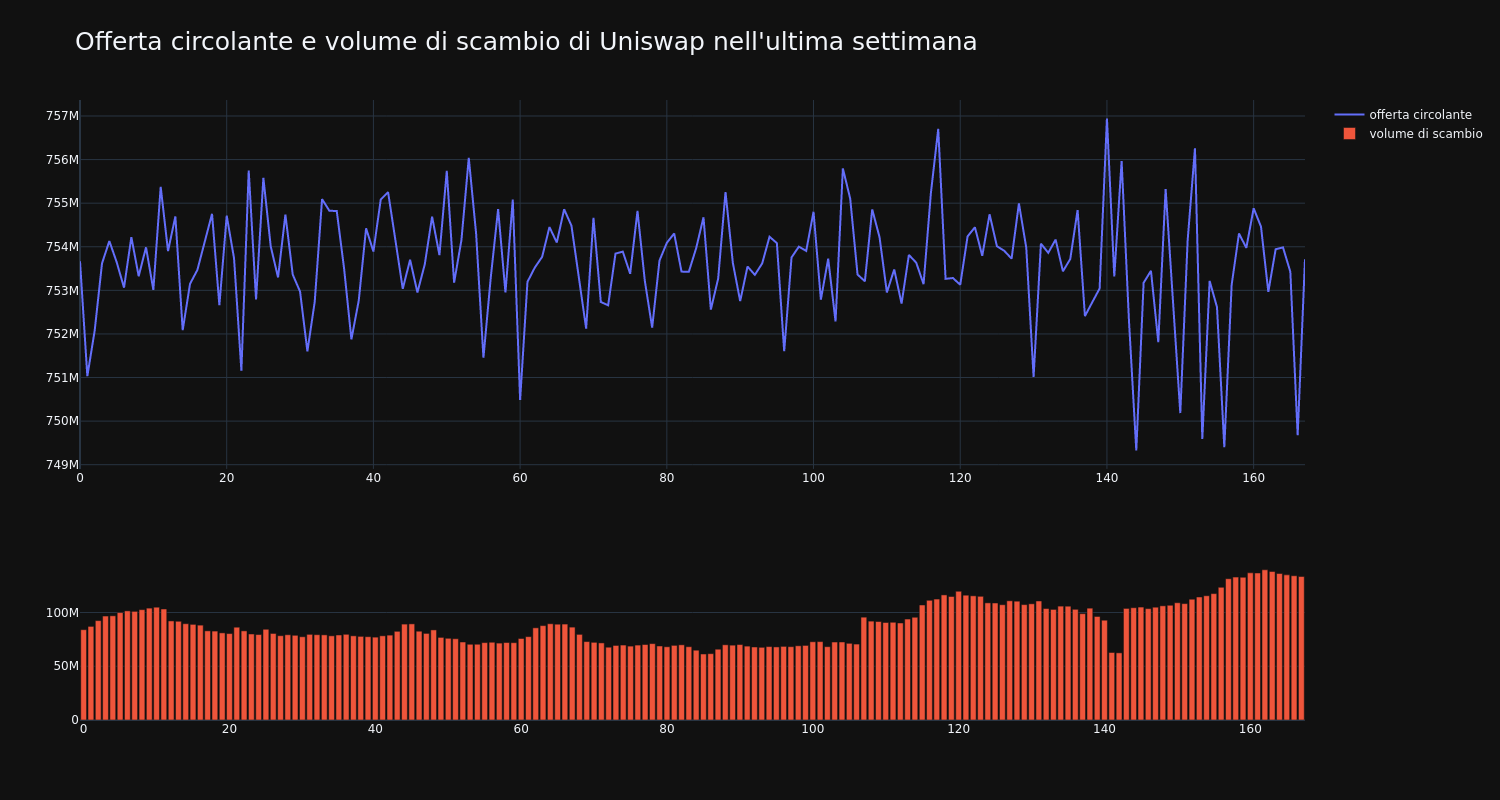Click x-axis tick 20 on upper chart
Viewport: 1500px width, 800px height.
[x=227, y=478]
